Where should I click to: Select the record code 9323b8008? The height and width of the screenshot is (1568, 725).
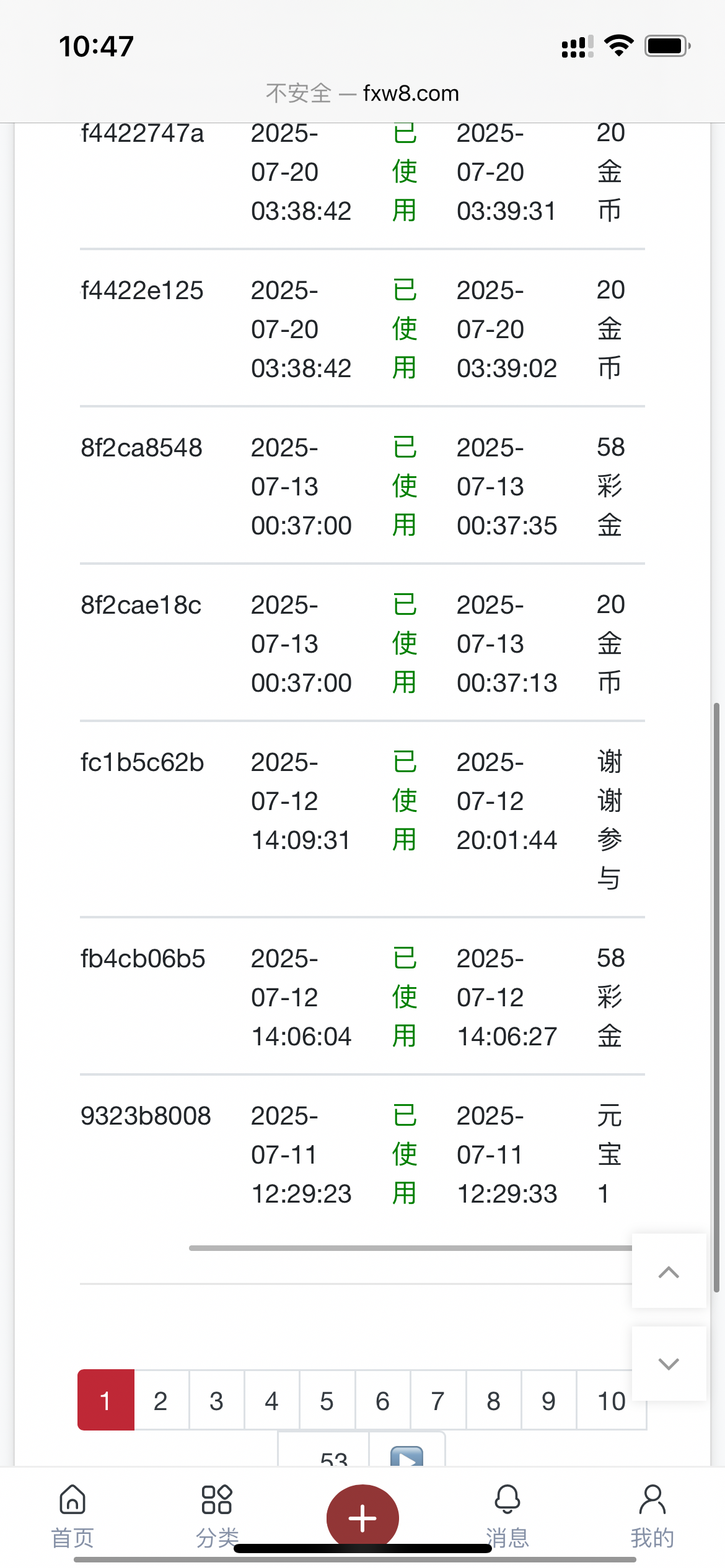click(146, 1116)
